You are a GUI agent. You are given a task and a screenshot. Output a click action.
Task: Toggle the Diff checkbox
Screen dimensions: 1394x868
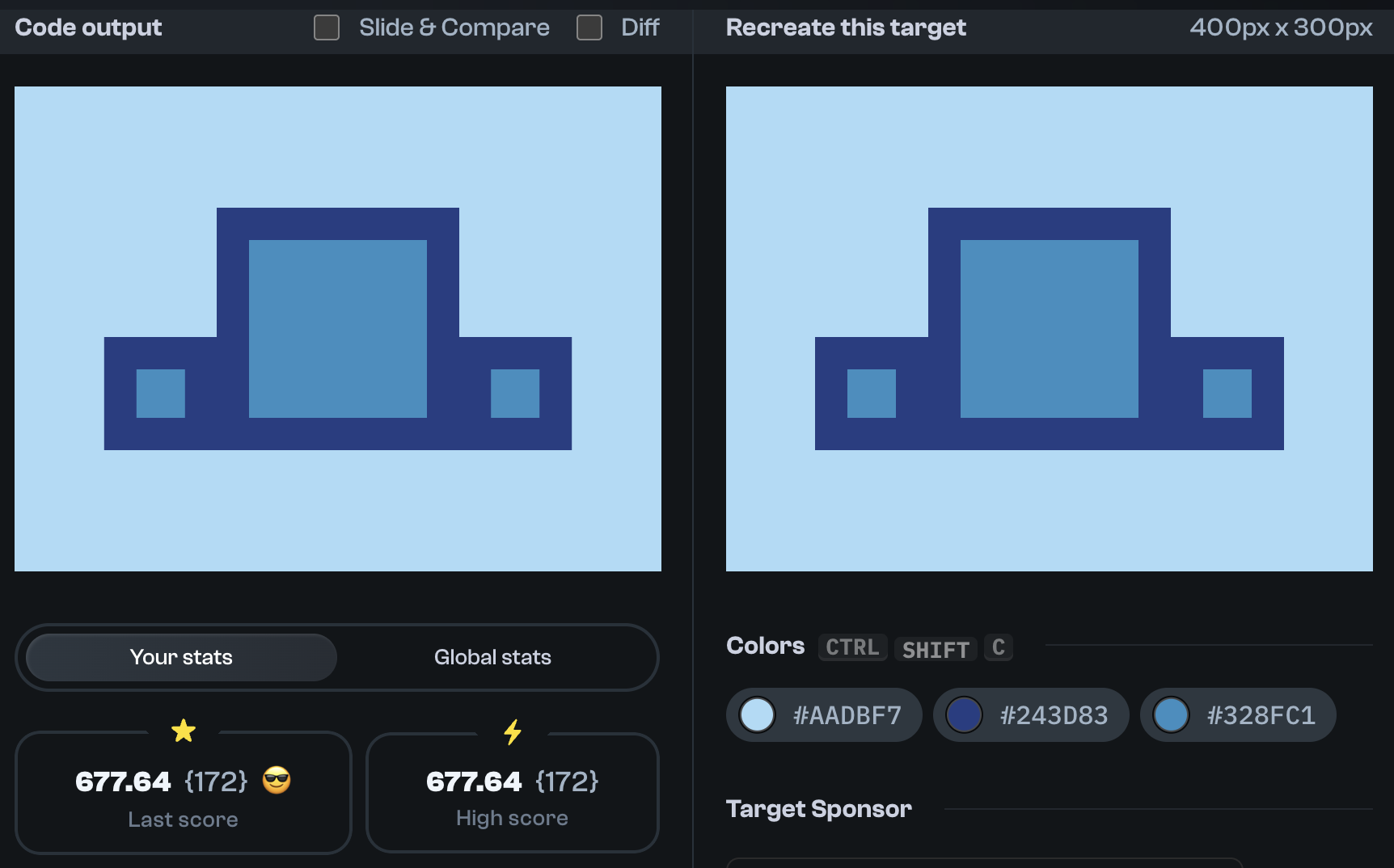pyautogui.click(x=588, y=27)
